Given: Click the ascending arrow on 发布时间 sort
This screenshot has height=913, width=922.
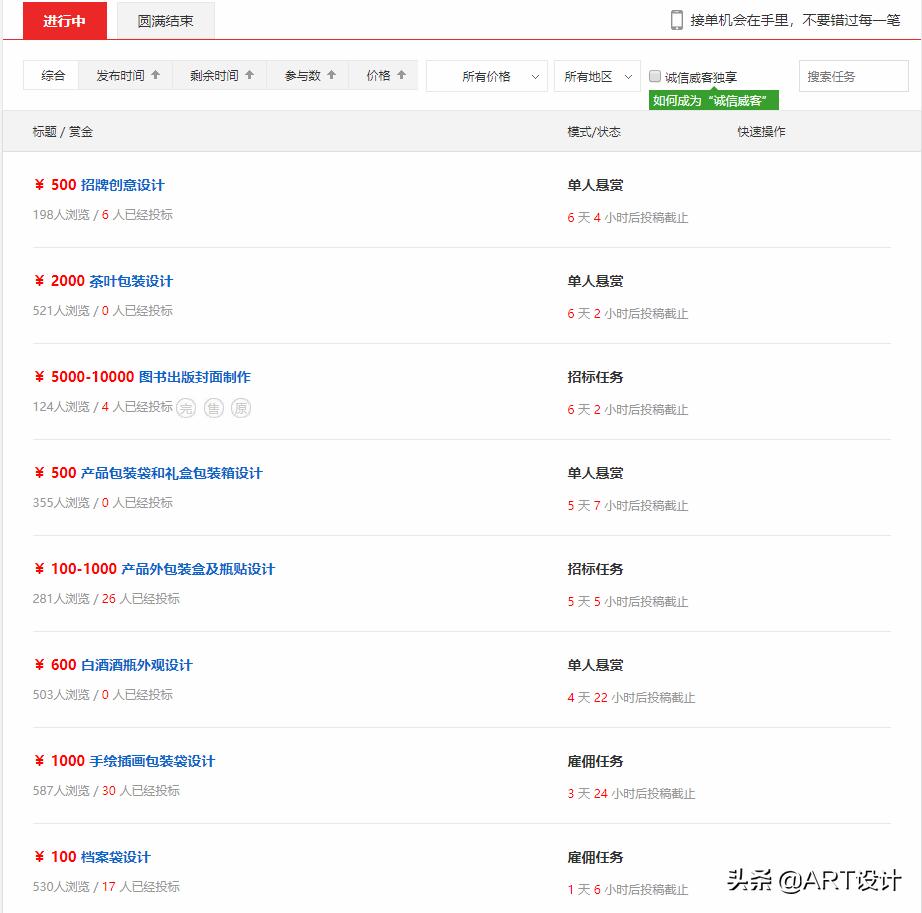Looking at the screenshot, I should [155, 74].
